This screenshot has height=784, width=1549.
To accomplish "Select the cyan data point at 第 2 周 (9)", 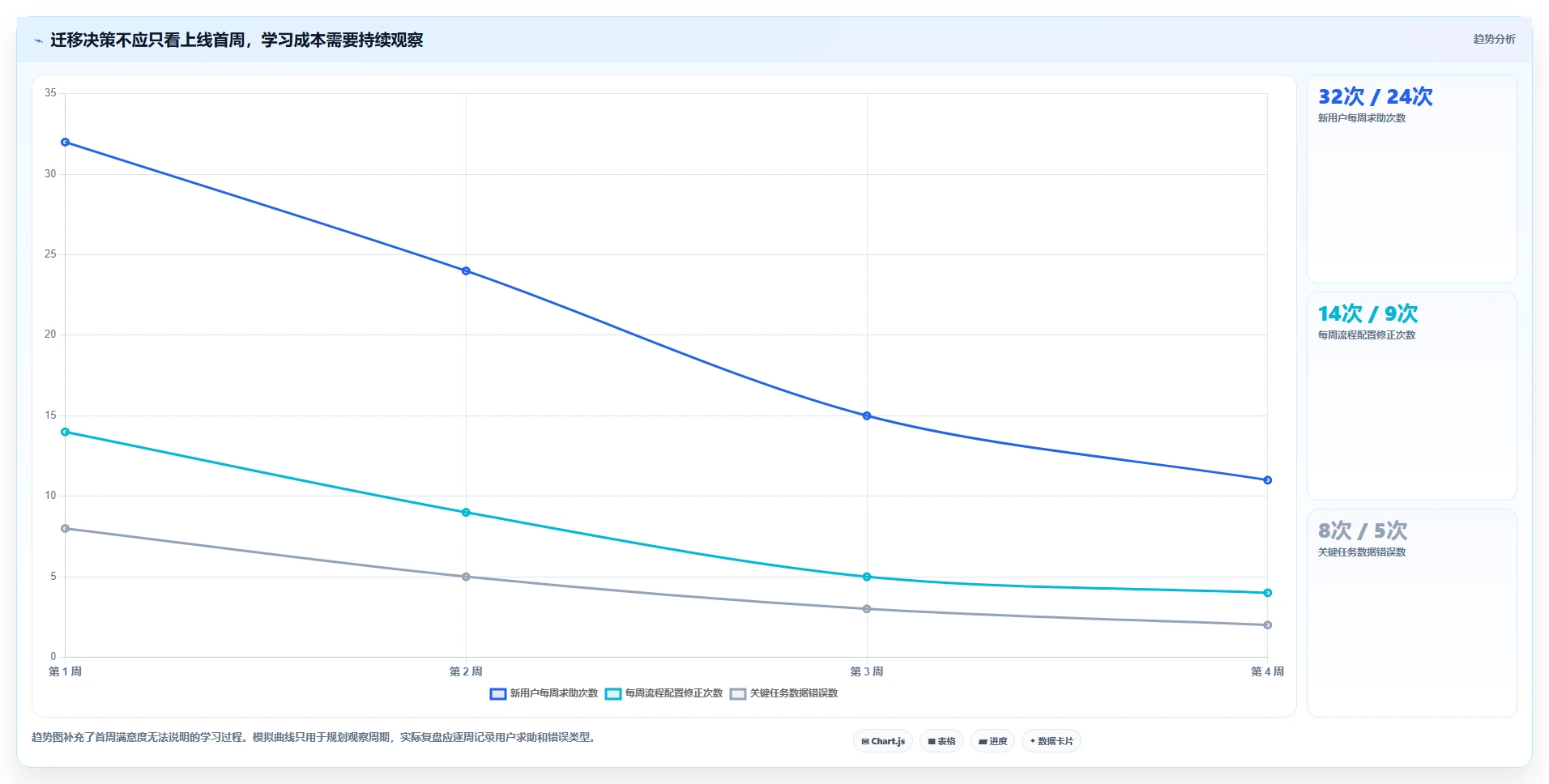I will [x=466, y=513].
